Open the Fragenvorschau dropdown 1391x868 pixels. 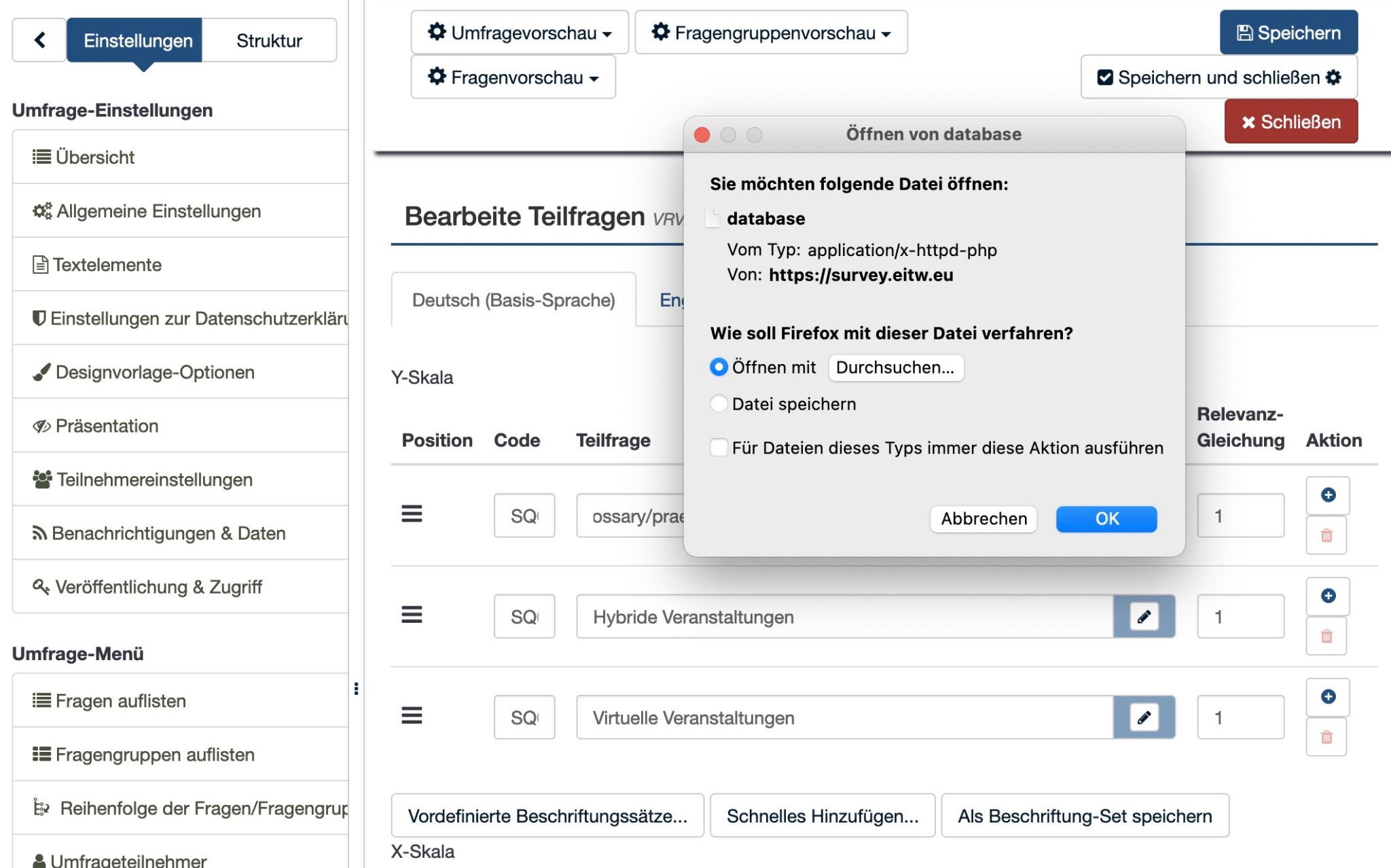click(x=513, y=77)
